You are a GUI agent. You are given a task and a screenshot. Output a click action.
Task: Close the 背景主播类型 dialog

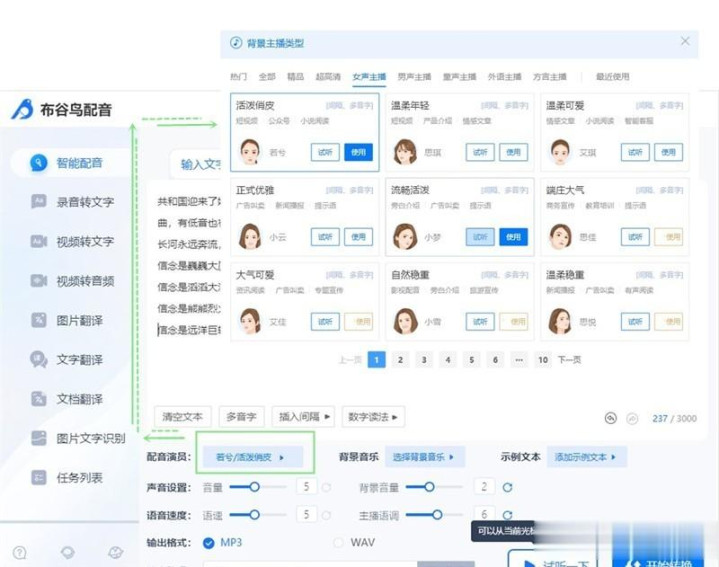click(685, 41)
